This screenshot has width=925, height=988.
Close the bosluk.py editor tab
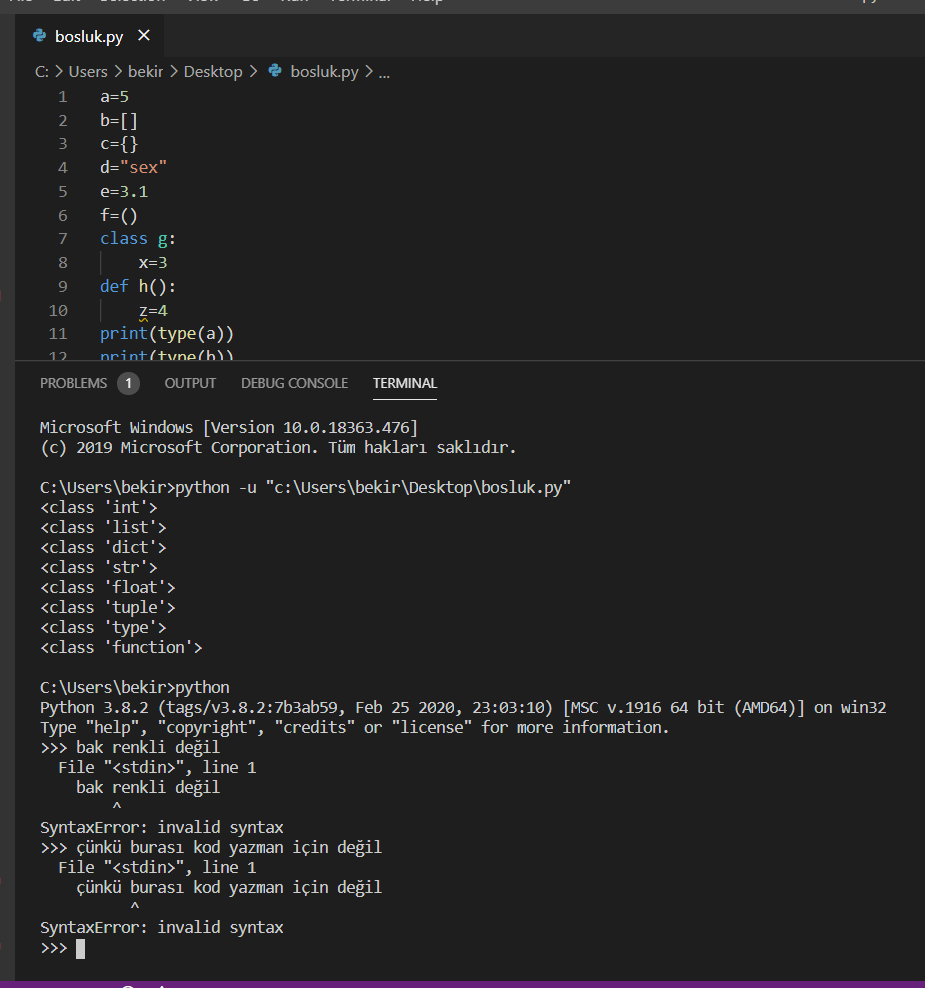(143, 36)
